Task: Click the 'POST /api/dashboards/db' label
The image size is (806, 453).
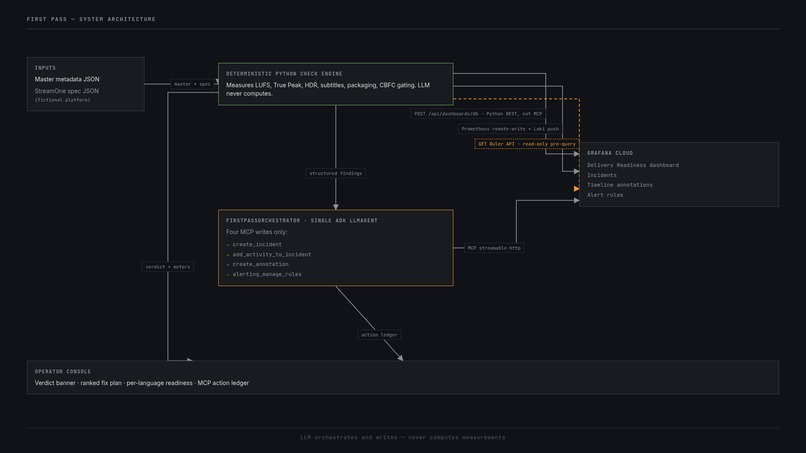Action: tap(478, 114)
